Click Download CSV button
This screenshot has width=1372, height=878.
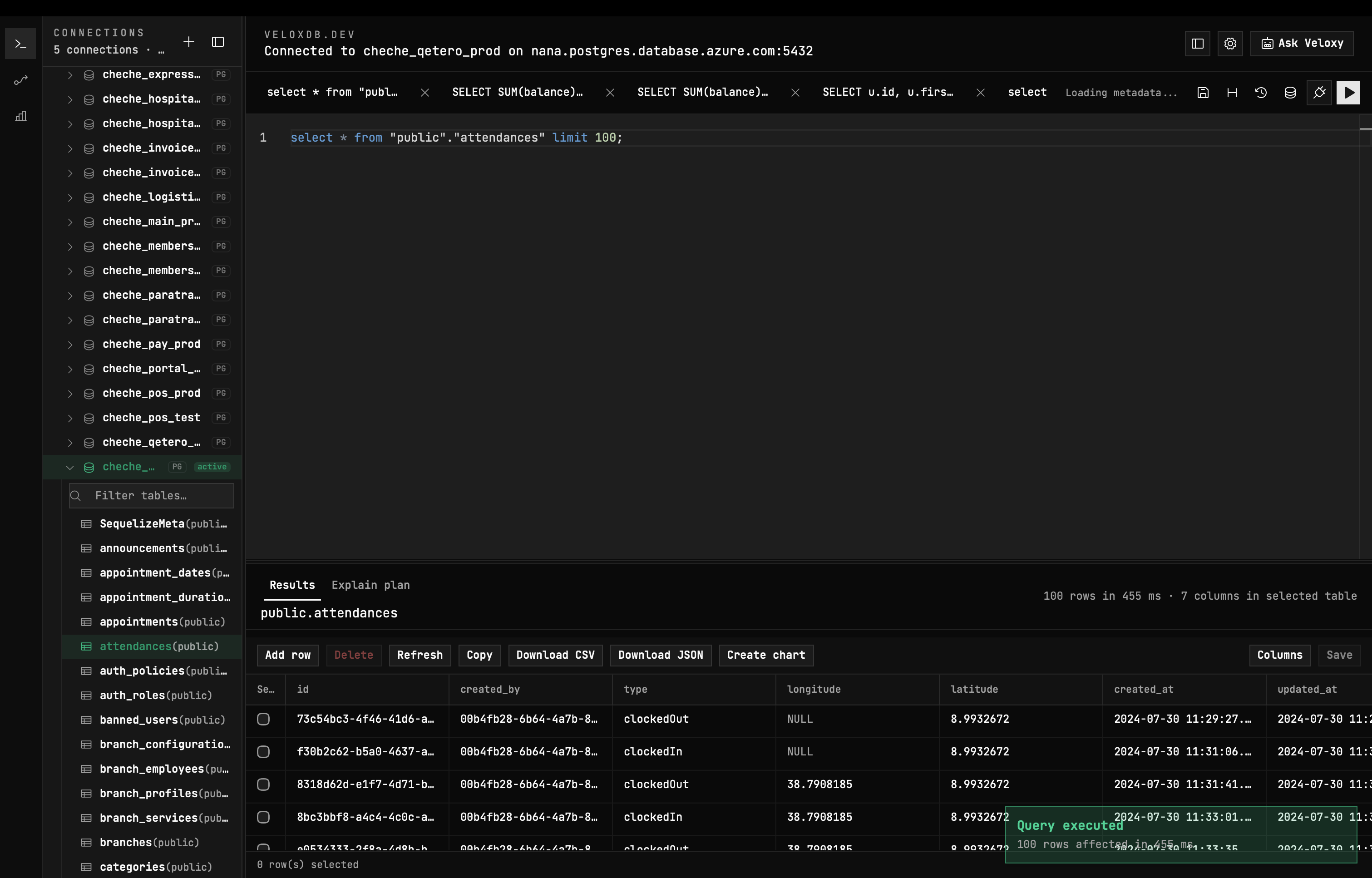(x=555, y=655)
